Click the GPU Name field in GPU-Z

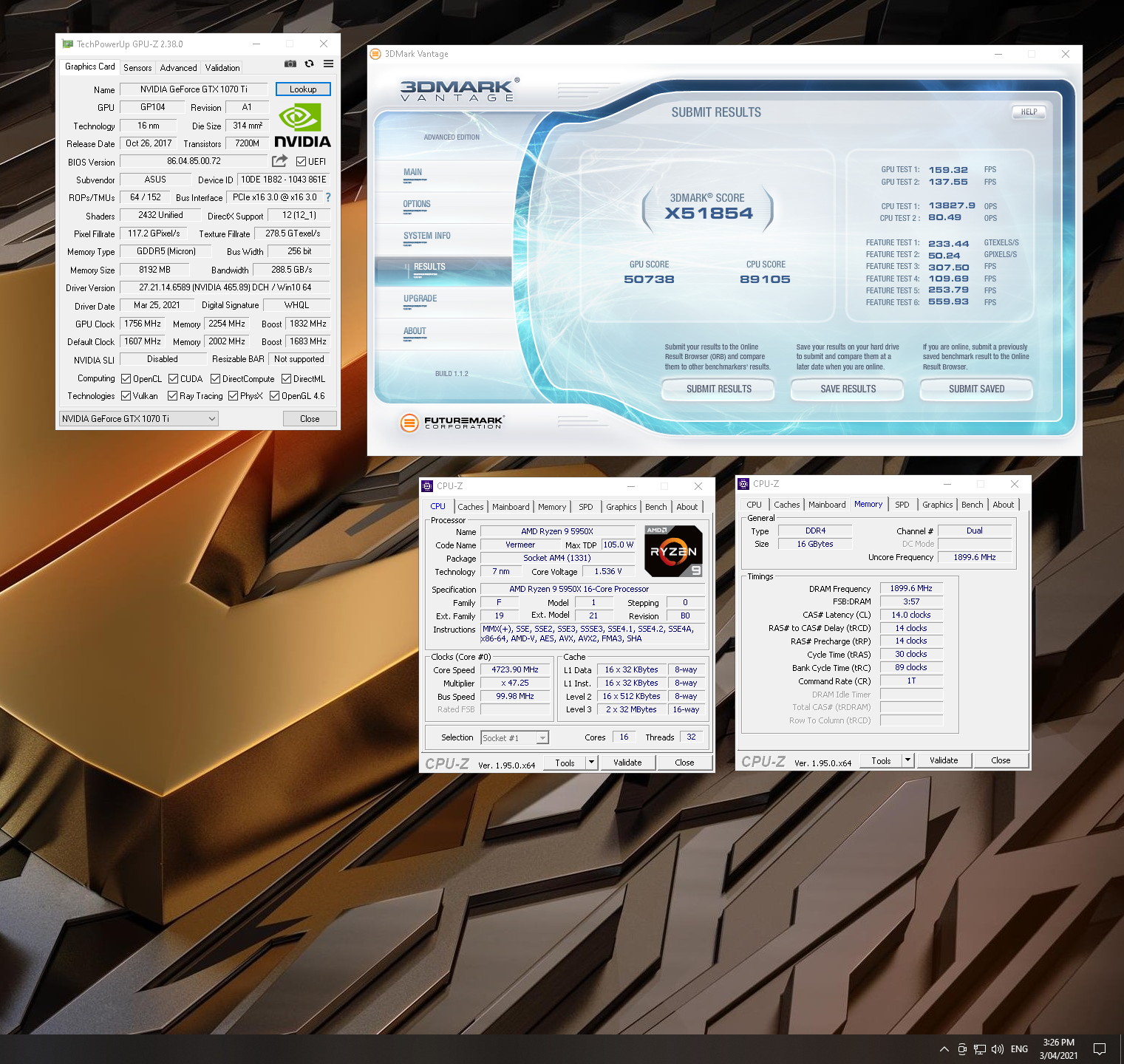[194, 89]
